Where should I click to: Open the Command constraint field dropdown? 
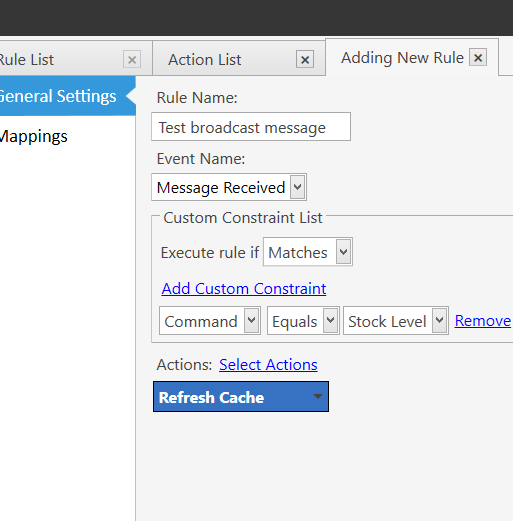[x=210, y=321]
